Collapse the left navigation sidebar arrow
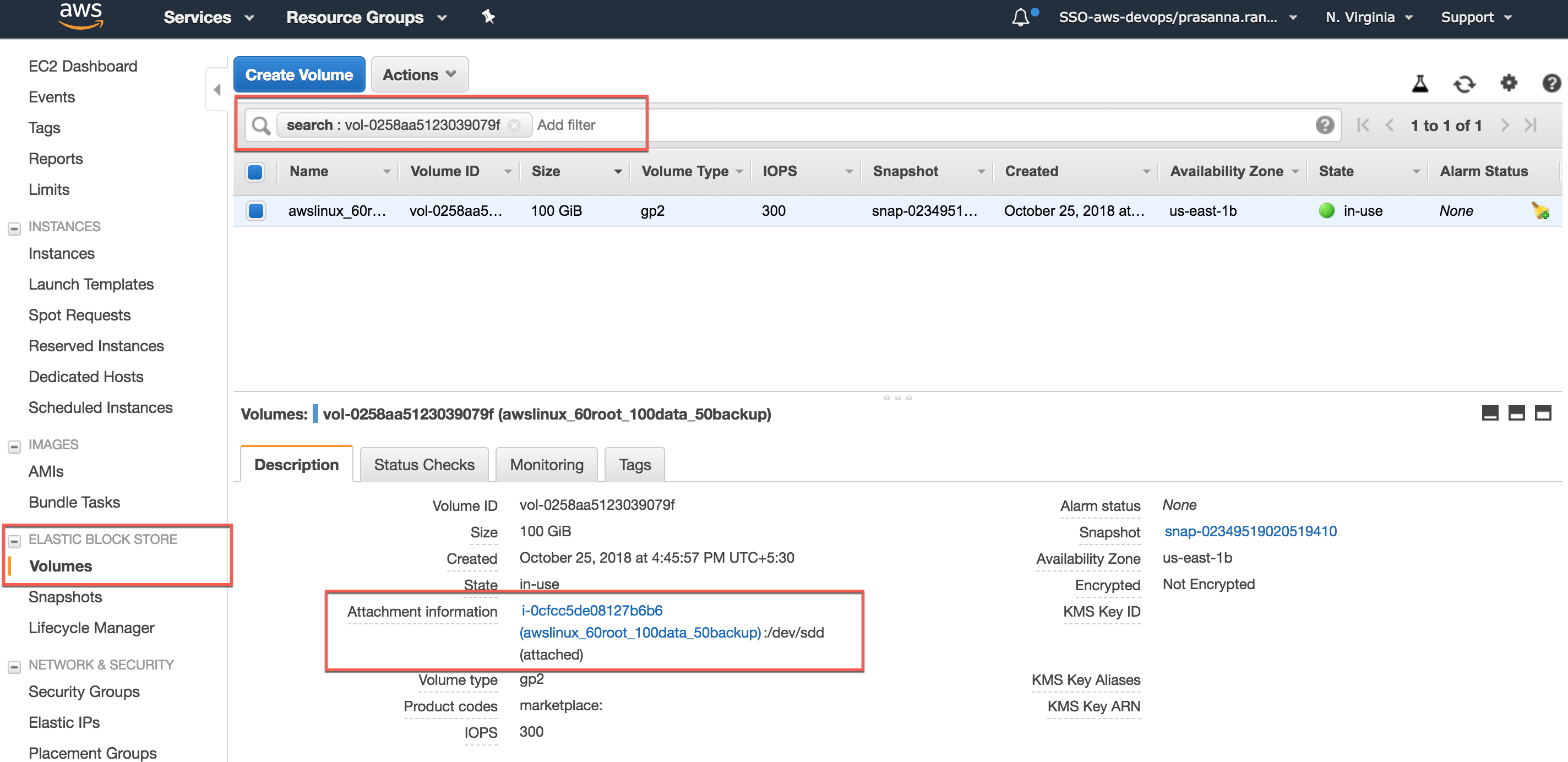The height and width of the screenshot is (762, 1568). click(x=217, y=89)
